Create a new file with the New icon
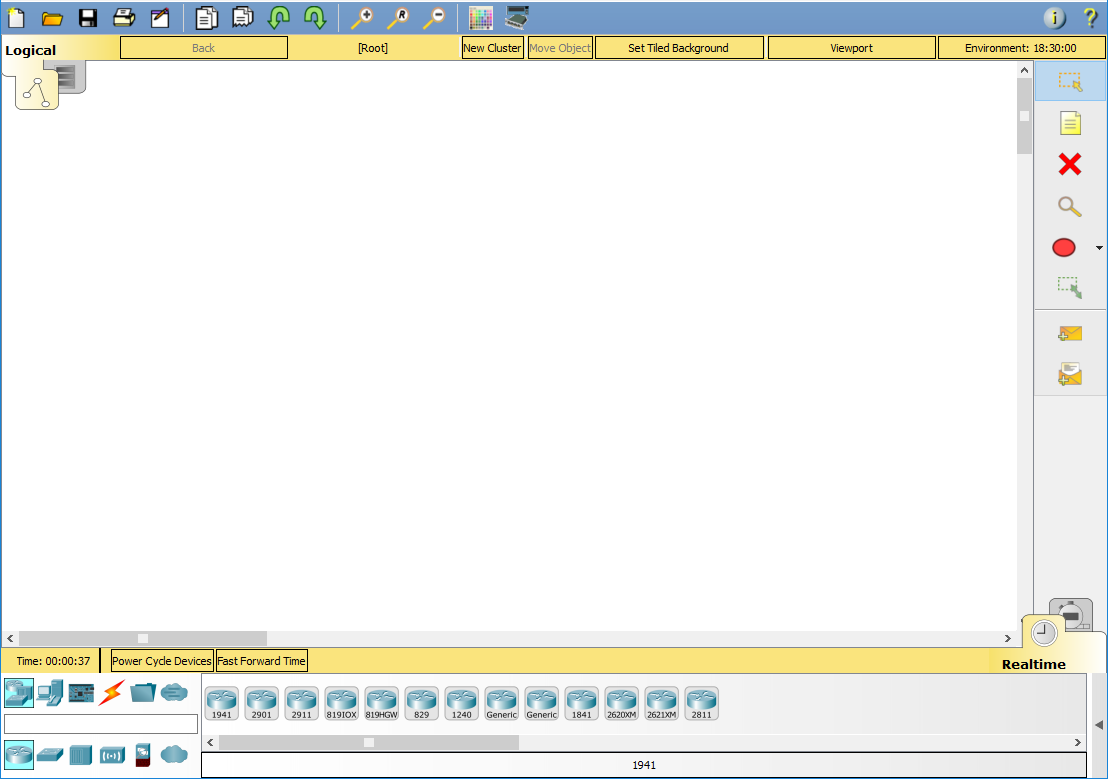Viewport: 1108px width, 779px height. [16, 18]
